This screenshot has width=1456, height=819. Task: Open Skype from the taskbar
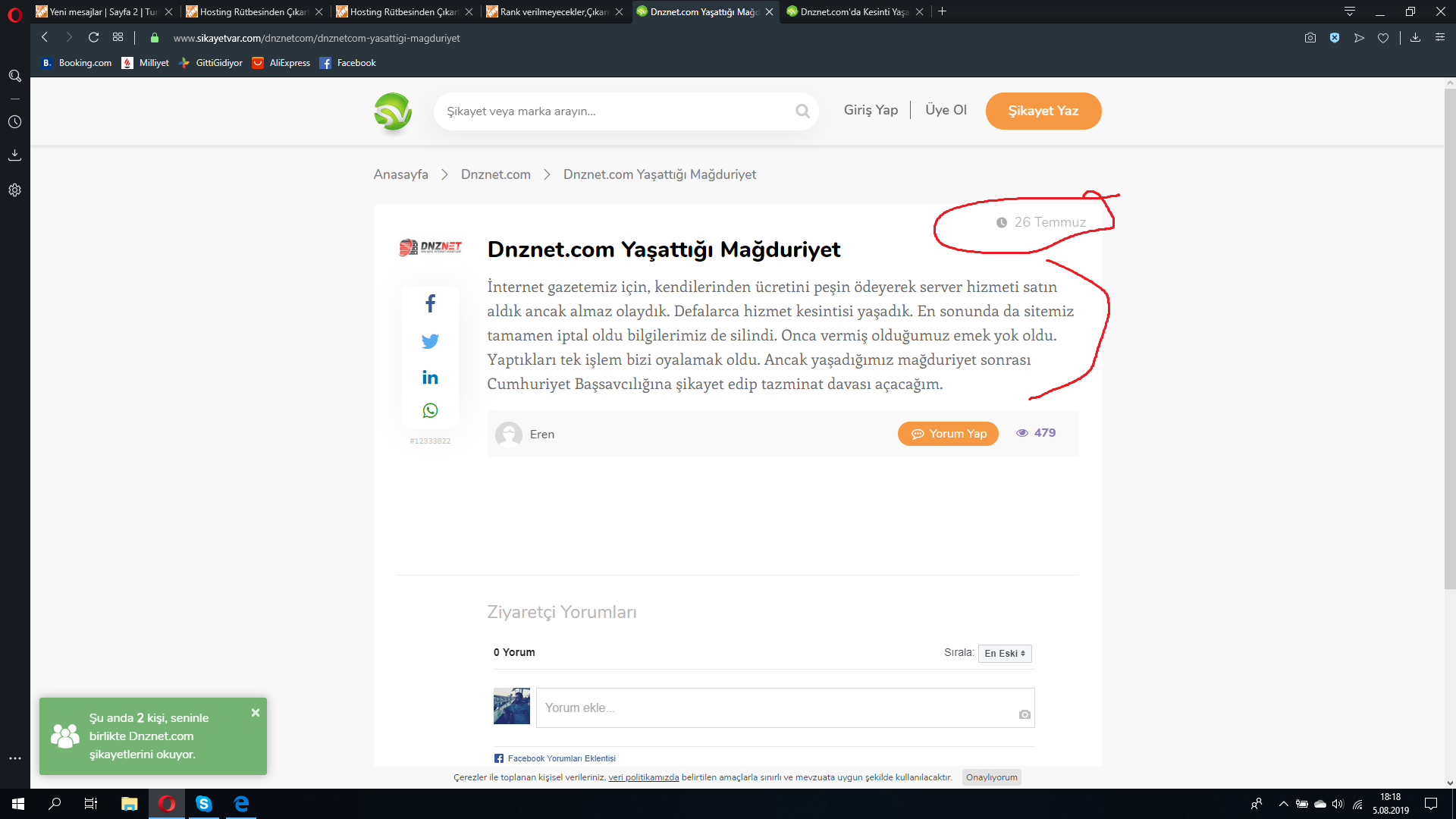[203, 804]
